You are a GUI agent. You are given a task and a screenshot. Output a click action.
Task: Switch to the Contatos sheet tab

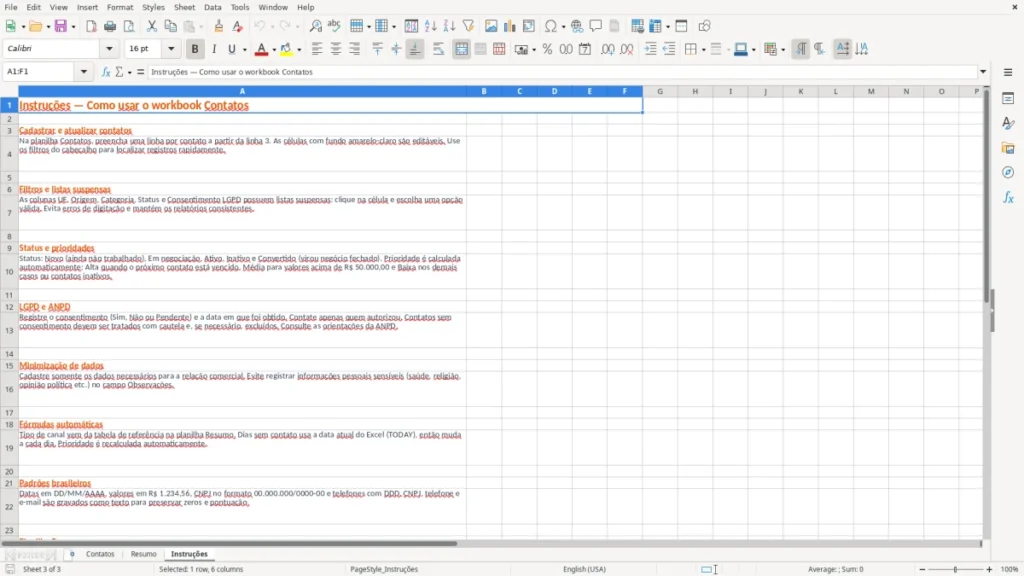click(x=100, y=554)
